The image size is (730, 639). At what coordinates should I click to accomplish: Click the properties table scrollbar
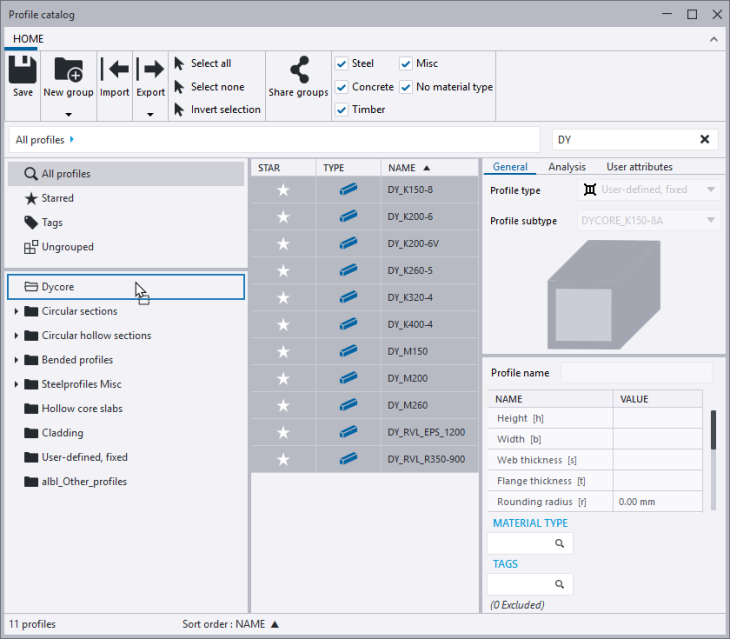point(713,430)
